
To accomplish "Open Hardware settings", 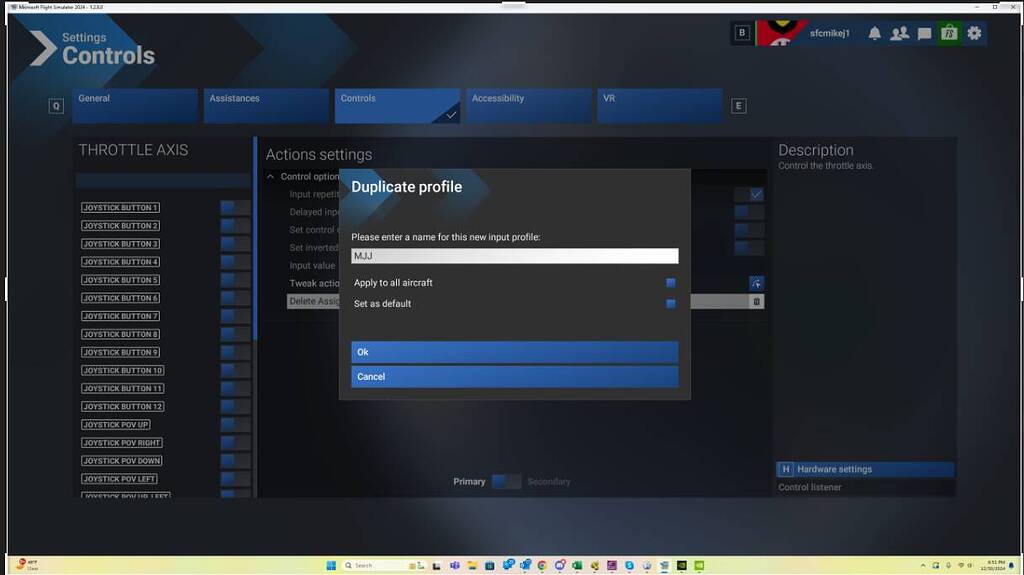I will pyautogui.click(x=865, y=469).
